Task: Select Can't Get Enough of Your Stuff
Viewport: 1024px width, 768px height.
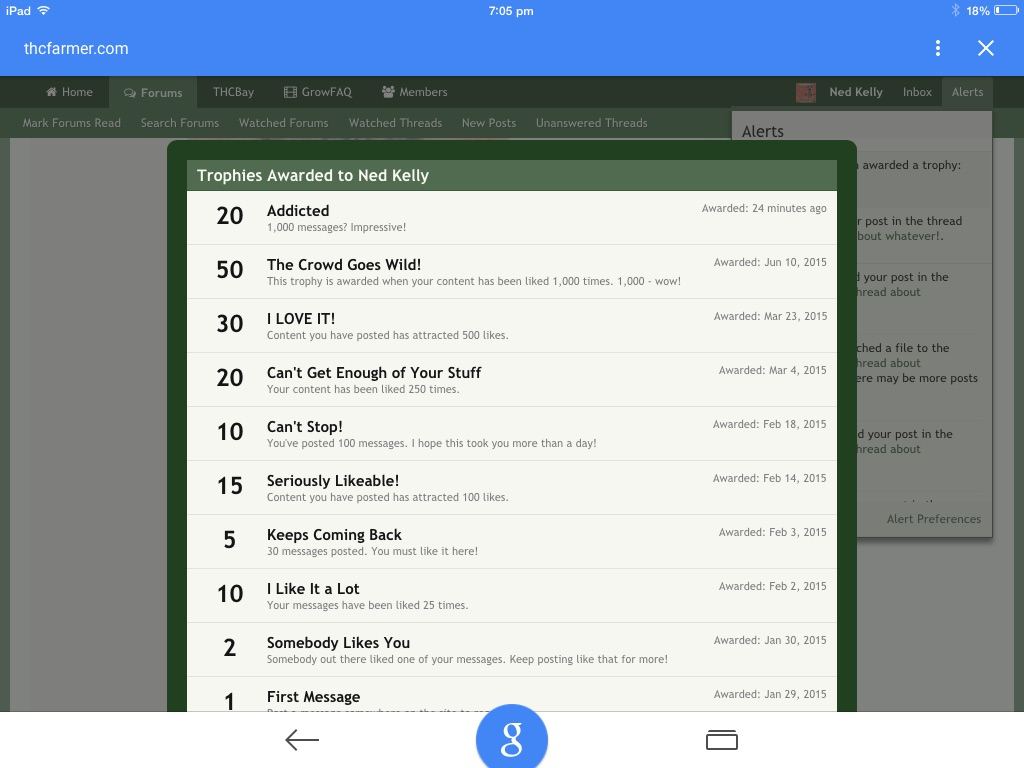Action: point(374,373)
